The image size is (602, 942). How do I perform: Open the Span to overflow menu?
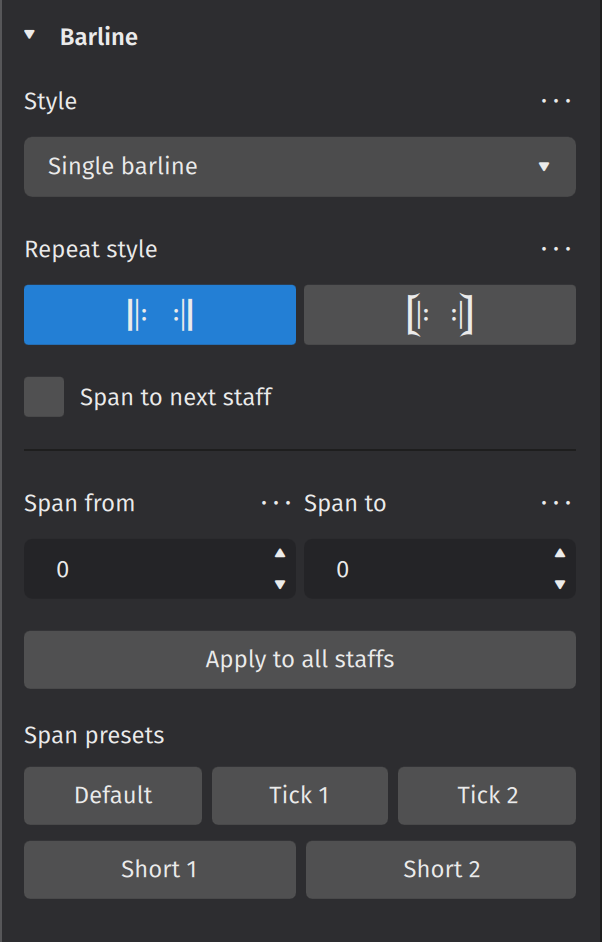556,503
